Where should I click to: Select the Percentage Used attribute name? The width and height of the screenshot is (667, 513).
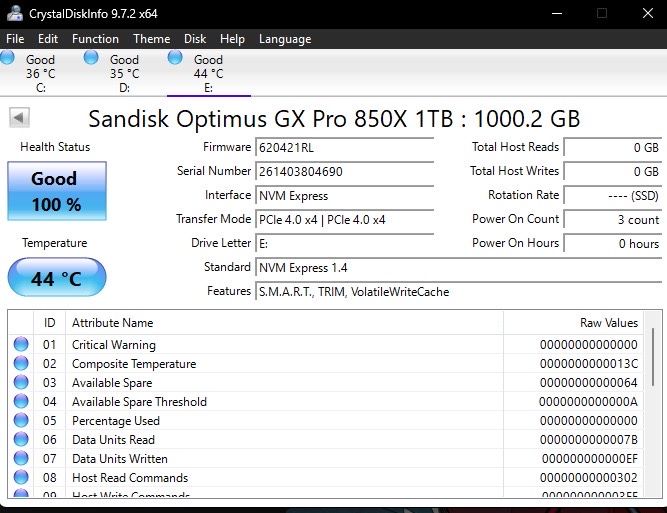pos(116,421)
